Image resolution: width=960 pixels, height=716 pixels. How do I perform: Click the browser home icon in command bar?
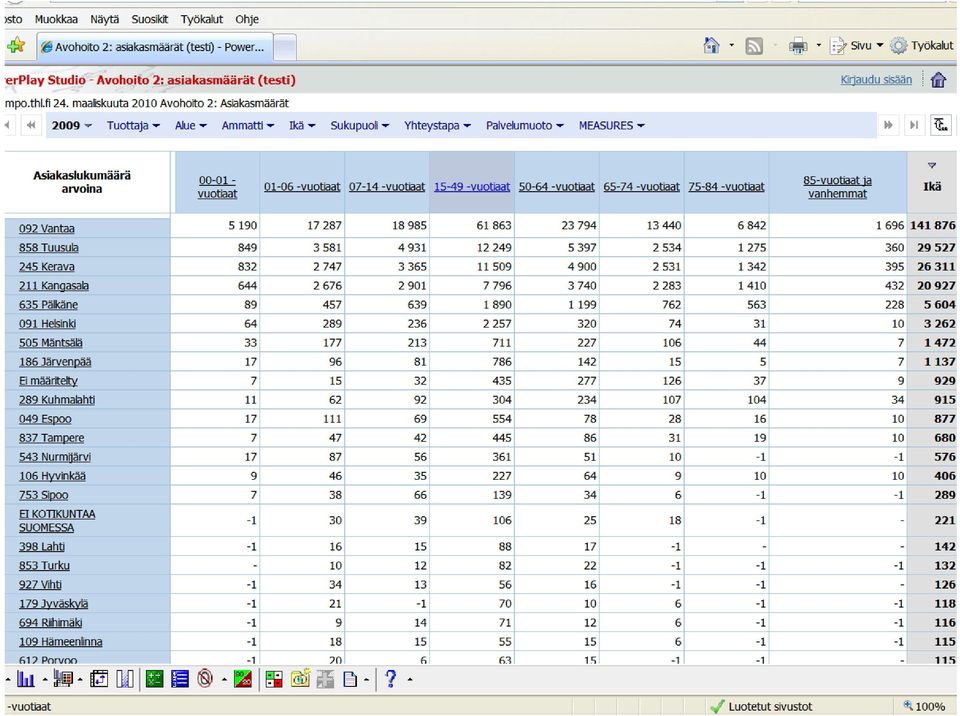pos(711,45)
